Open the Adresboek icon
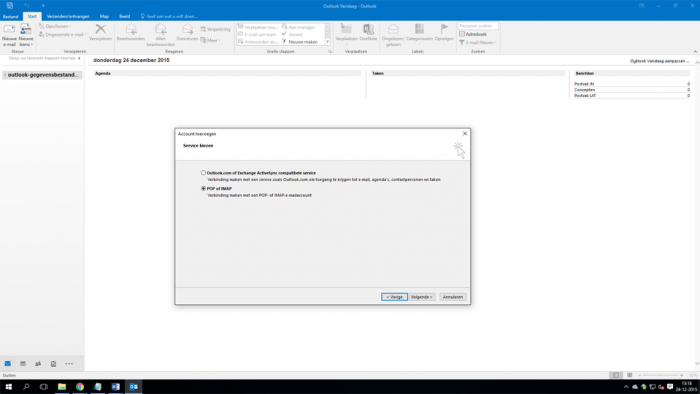700x394 pixels. pos(462,34)
